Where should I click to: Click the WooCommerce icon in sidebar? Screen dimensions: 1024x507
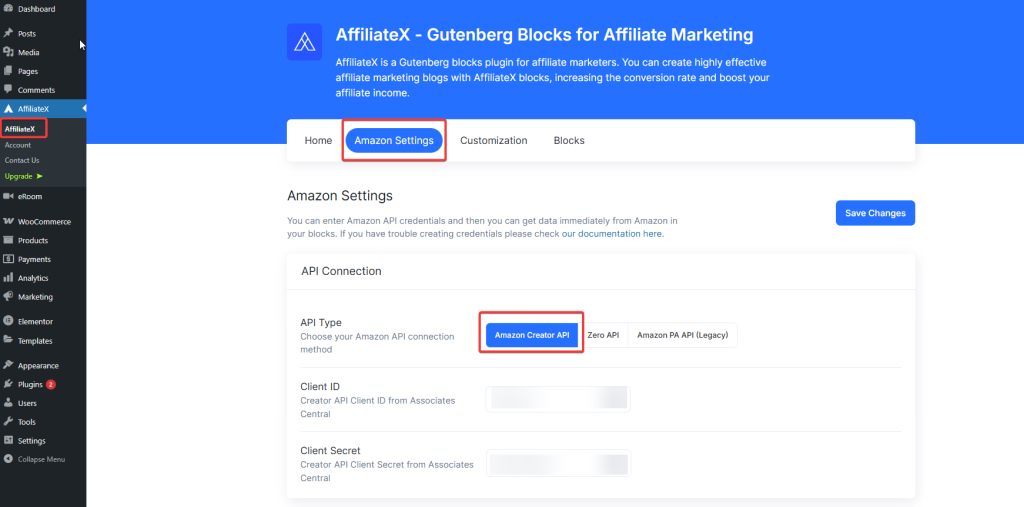8,222
